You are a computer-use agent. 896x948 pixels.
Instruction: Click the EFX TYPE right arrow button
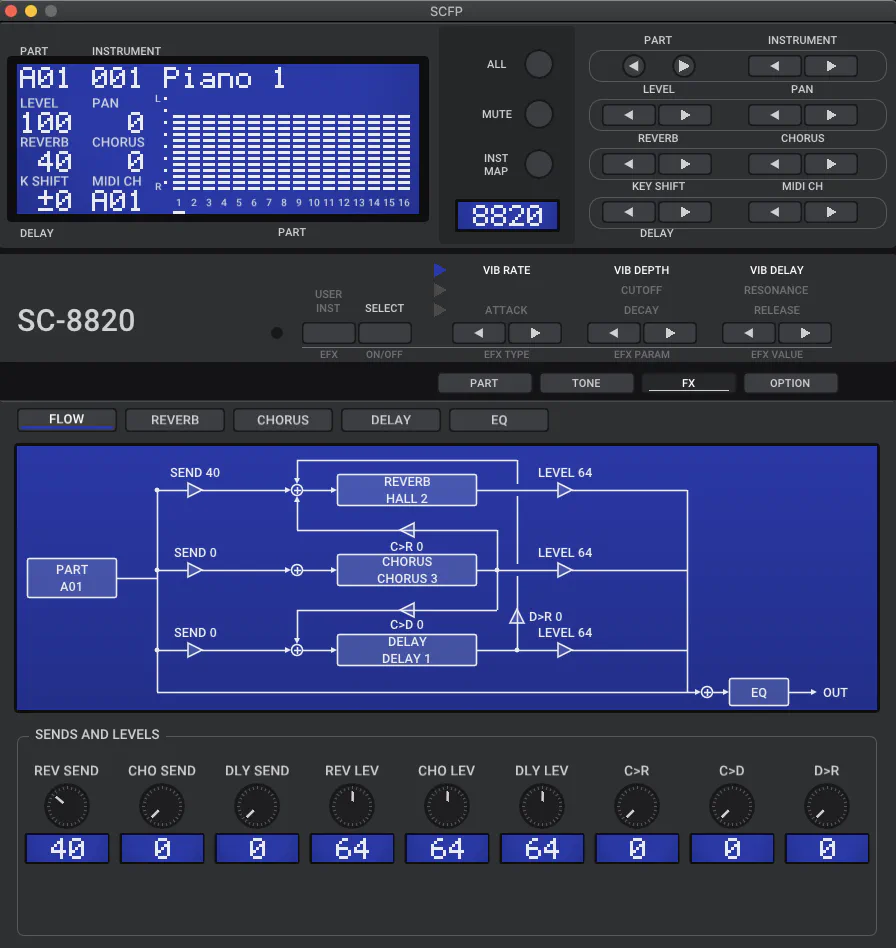coord(534,333)
